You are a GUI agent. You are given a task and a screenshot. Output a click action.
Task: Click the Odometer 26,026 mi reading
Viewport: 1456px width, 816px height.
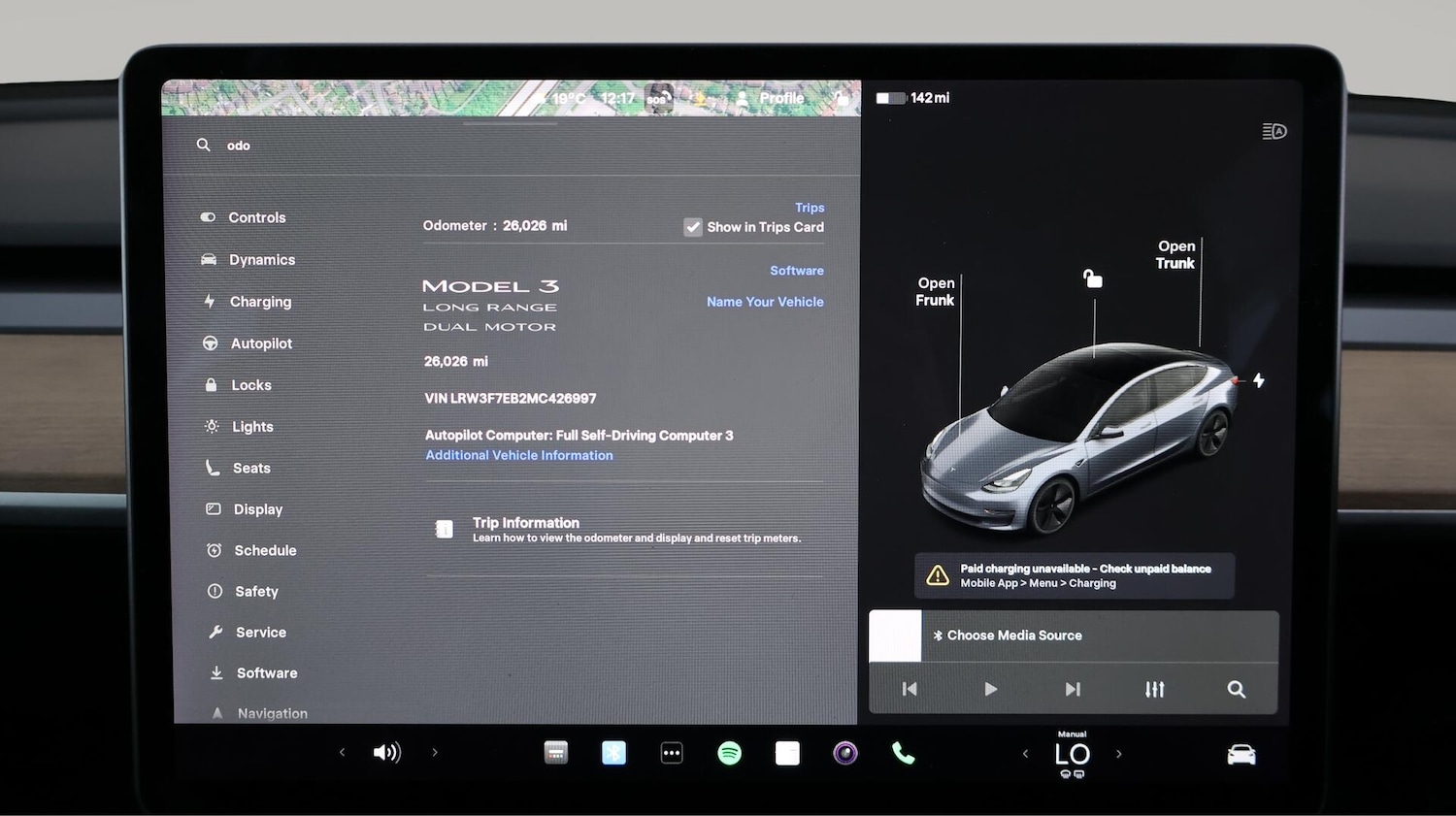point(495,225)
